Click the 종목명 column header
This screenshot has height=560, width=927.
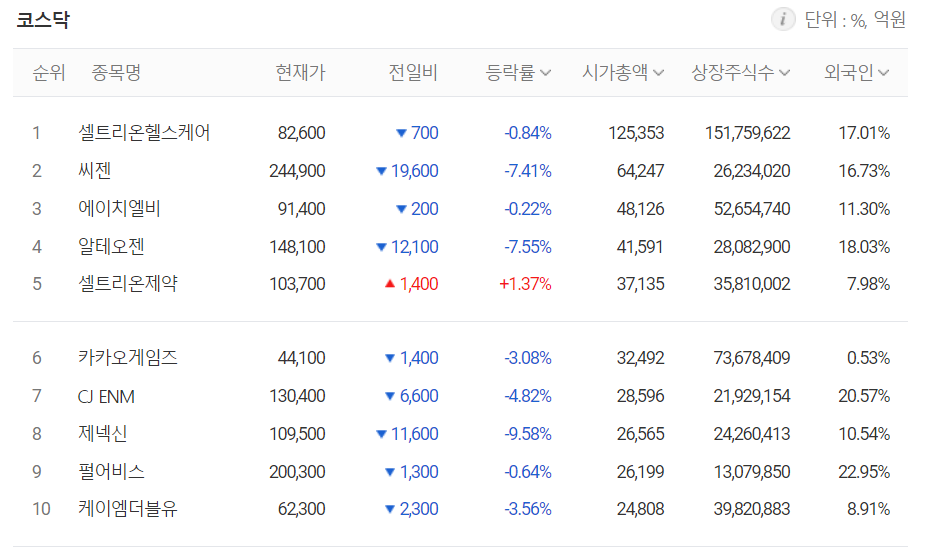pyautogui.click(x=116, y=73)
